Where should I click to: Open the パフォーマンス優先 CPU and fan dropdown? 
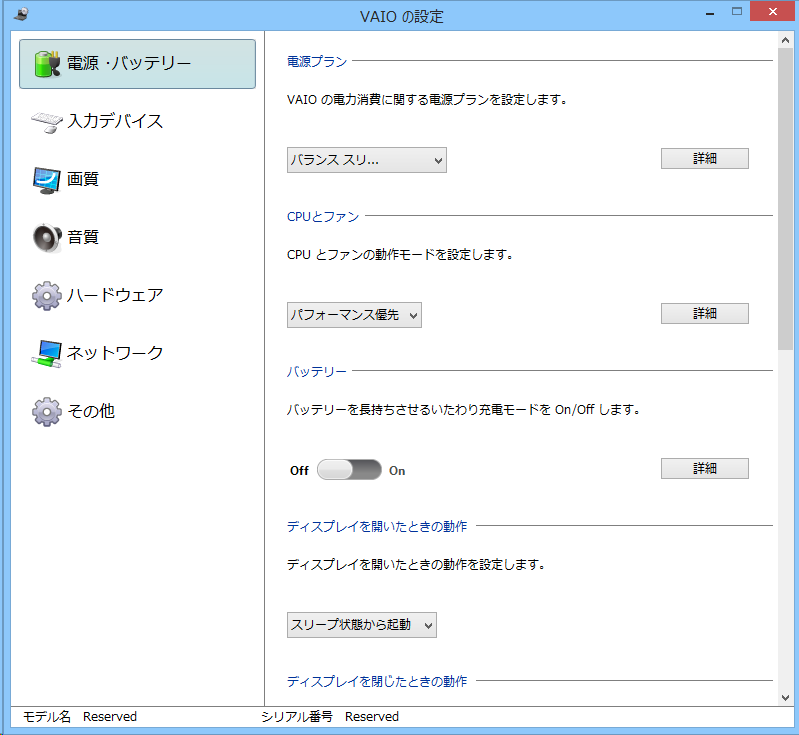pyautogui.click(x=354, y=315)
